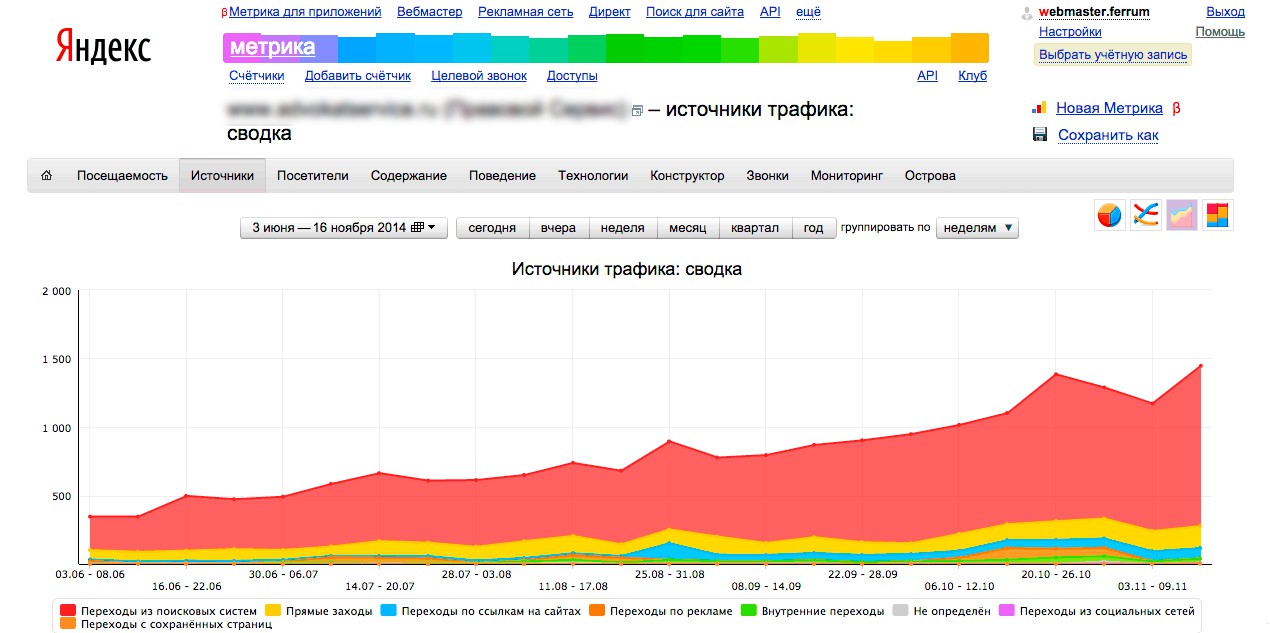
Task: Toggle Прямые заходы legend series
Action: coord(318,610)
